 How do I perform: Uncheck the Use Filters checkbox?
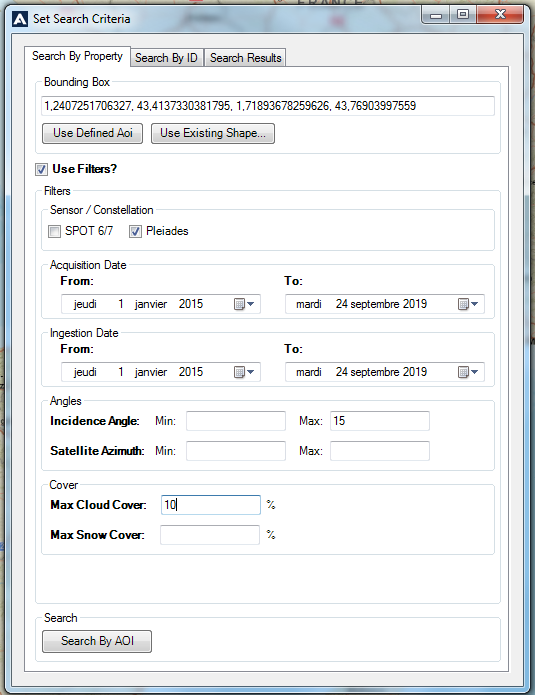click(41, 169)
